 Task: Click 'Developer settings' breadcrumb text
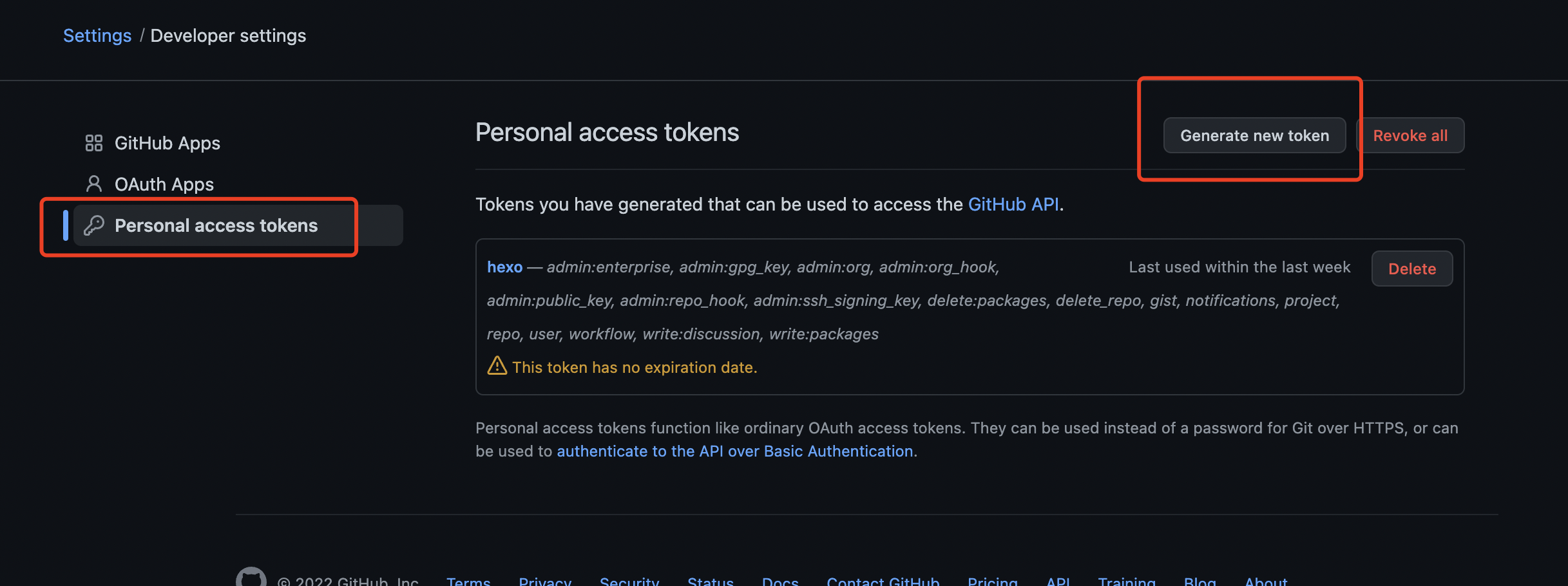pyautogui.click(x=228, y=35)
